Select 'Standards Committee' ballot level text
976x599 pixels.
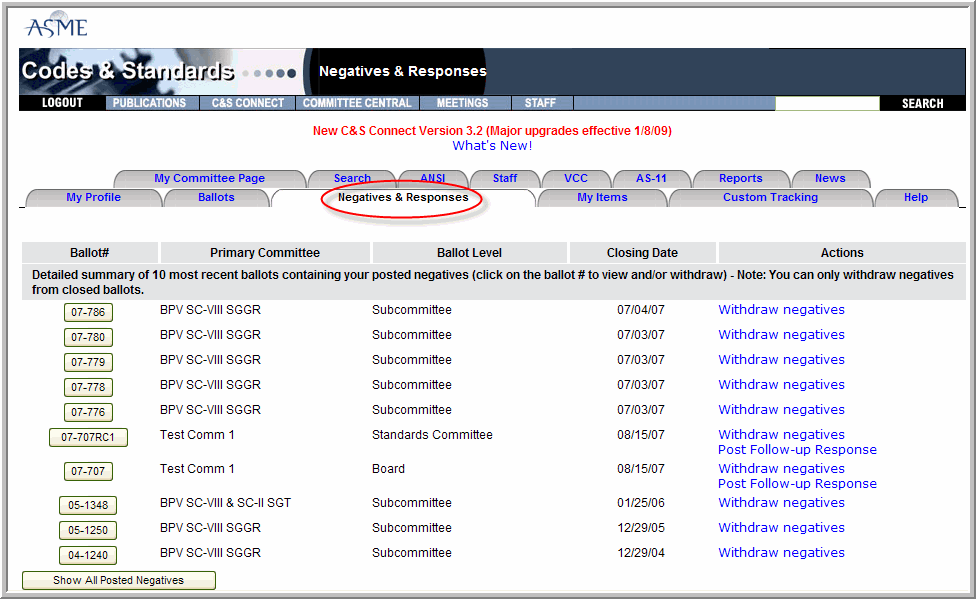point(432,435)
